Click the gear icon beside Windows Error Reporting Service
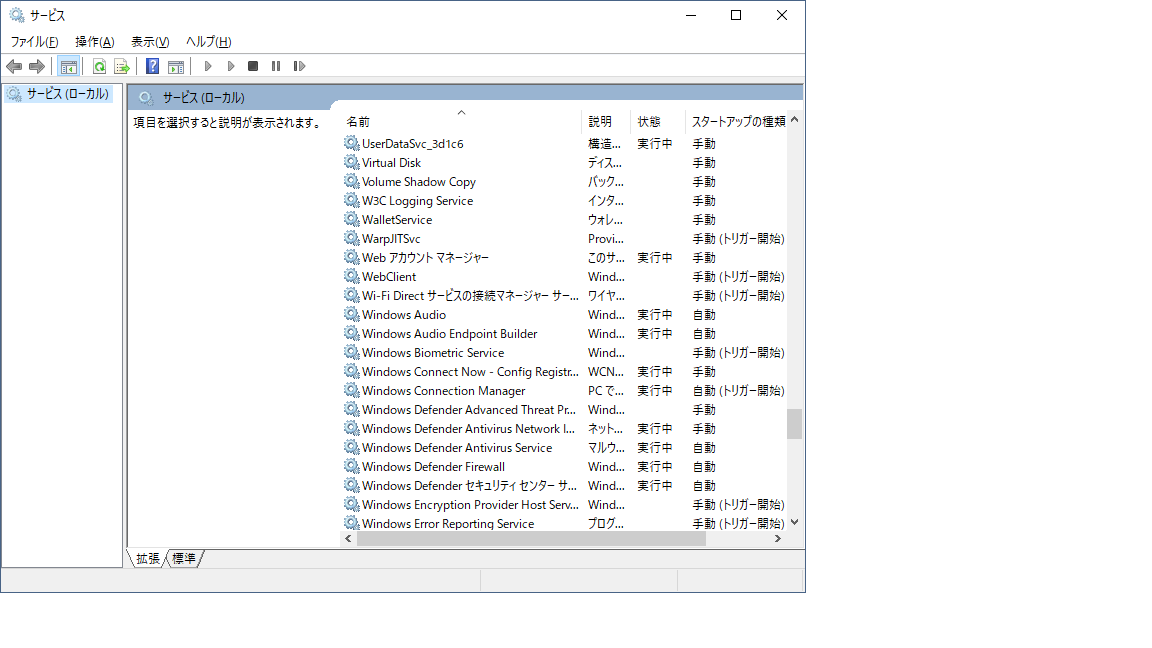The height and width of the screenshot is (648, 1152). click(x=352, y=523)
